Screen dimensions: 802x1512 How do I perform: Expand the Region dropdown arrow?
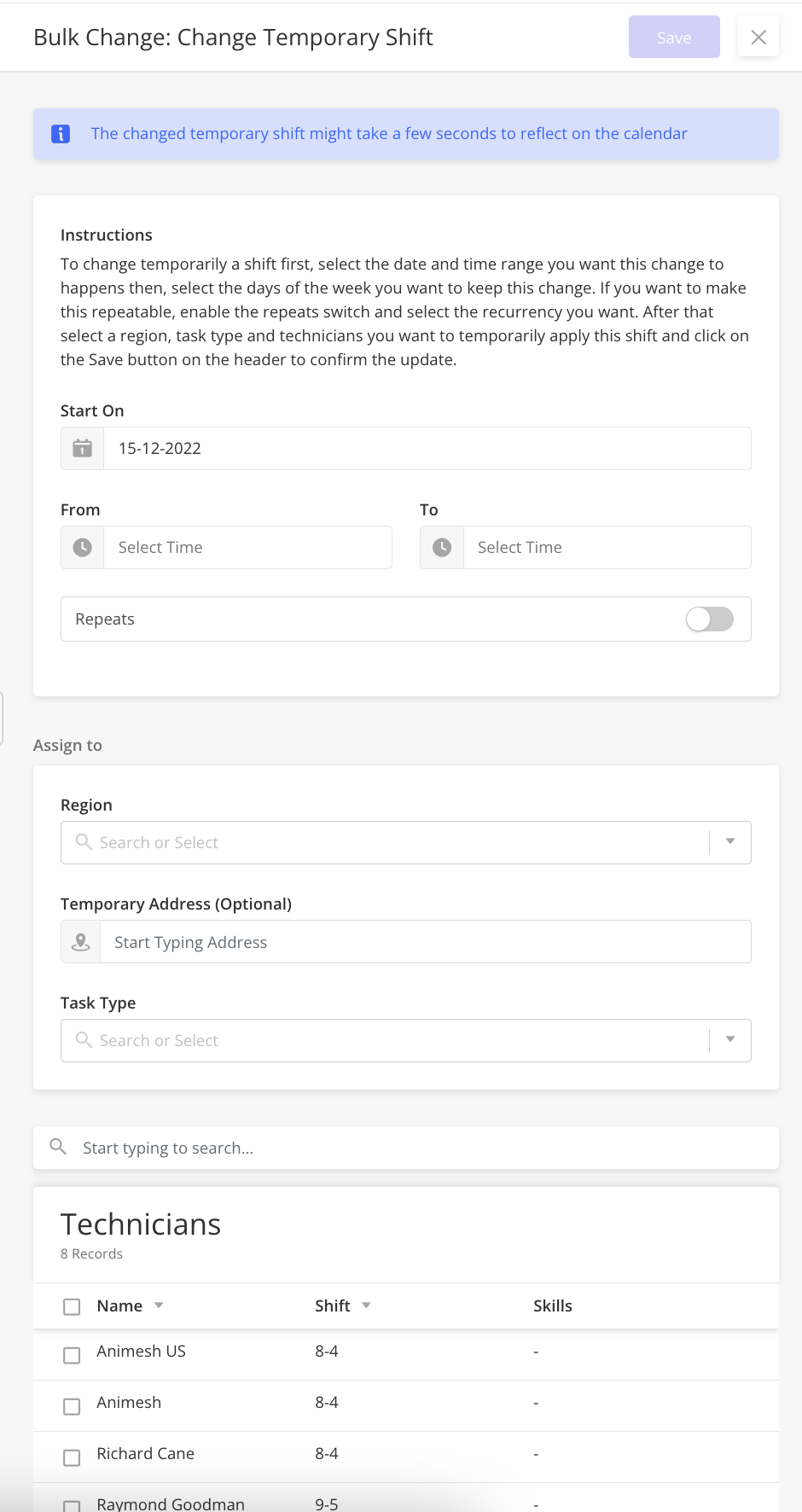click(730, 842)
